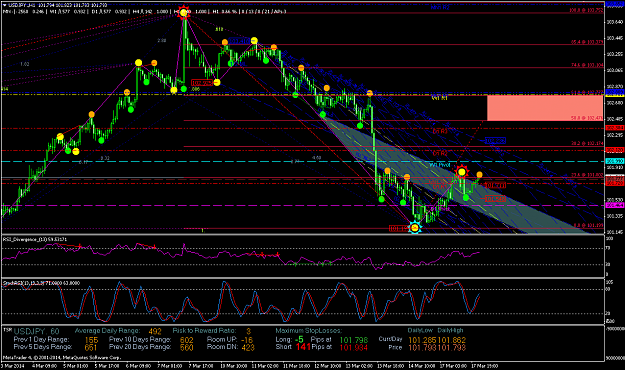Click the StochRSI indicator label
The image size is (625, 370).
click(41, 283)
